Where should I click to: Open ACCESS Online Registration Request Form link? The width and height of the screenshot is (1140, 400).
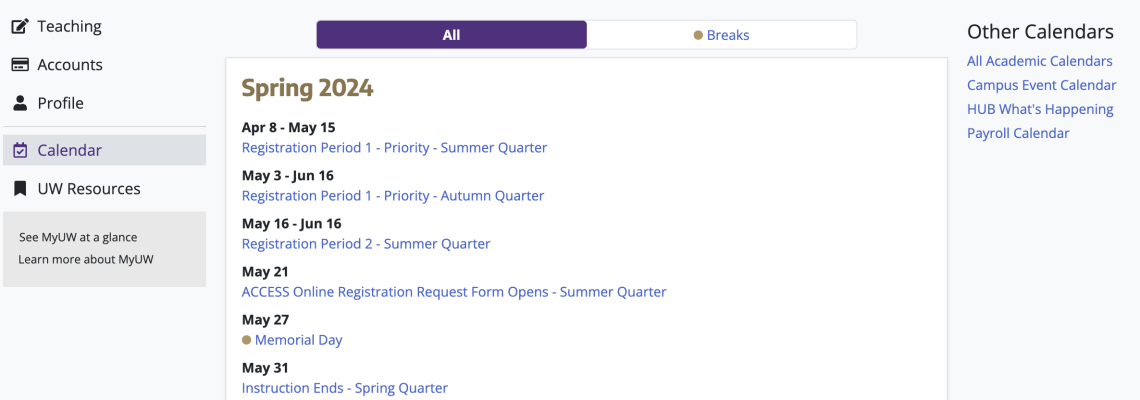[454, 292]
